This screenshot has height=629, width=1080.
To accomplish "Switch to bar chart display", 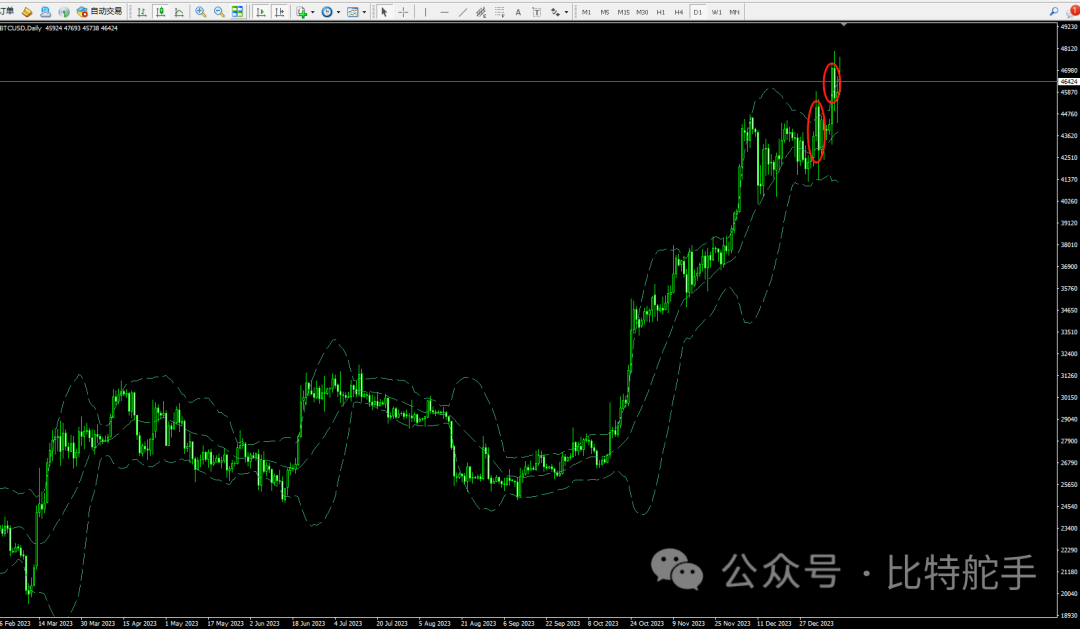I will pyautogui.click(x=142, y=12).
